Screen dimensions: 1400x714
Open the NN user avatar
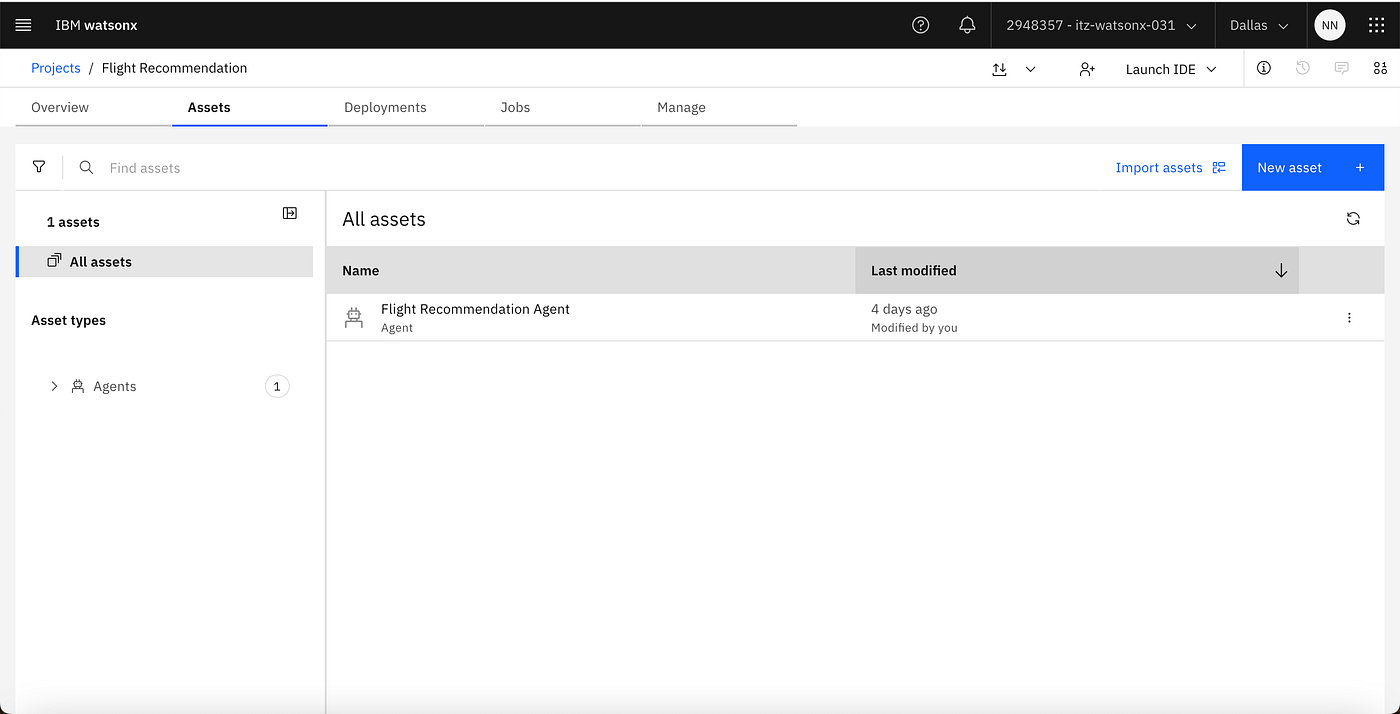[x=1330, y=25]
